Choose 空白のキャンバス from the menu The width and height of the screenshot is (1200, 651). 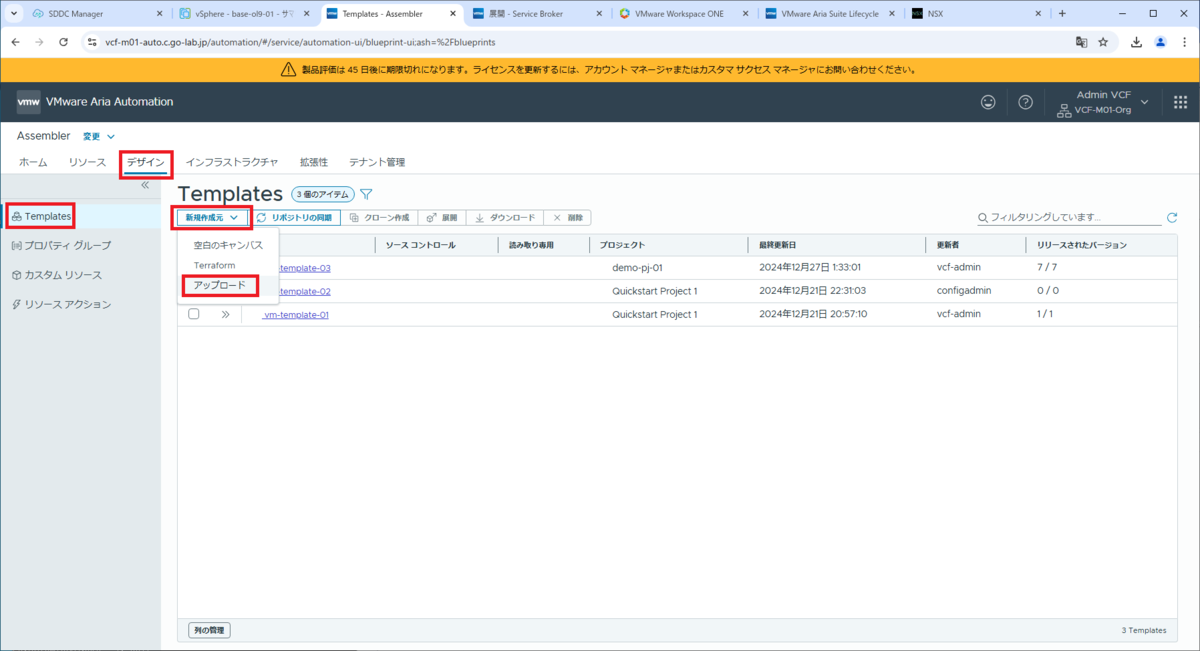pos(228,245)
